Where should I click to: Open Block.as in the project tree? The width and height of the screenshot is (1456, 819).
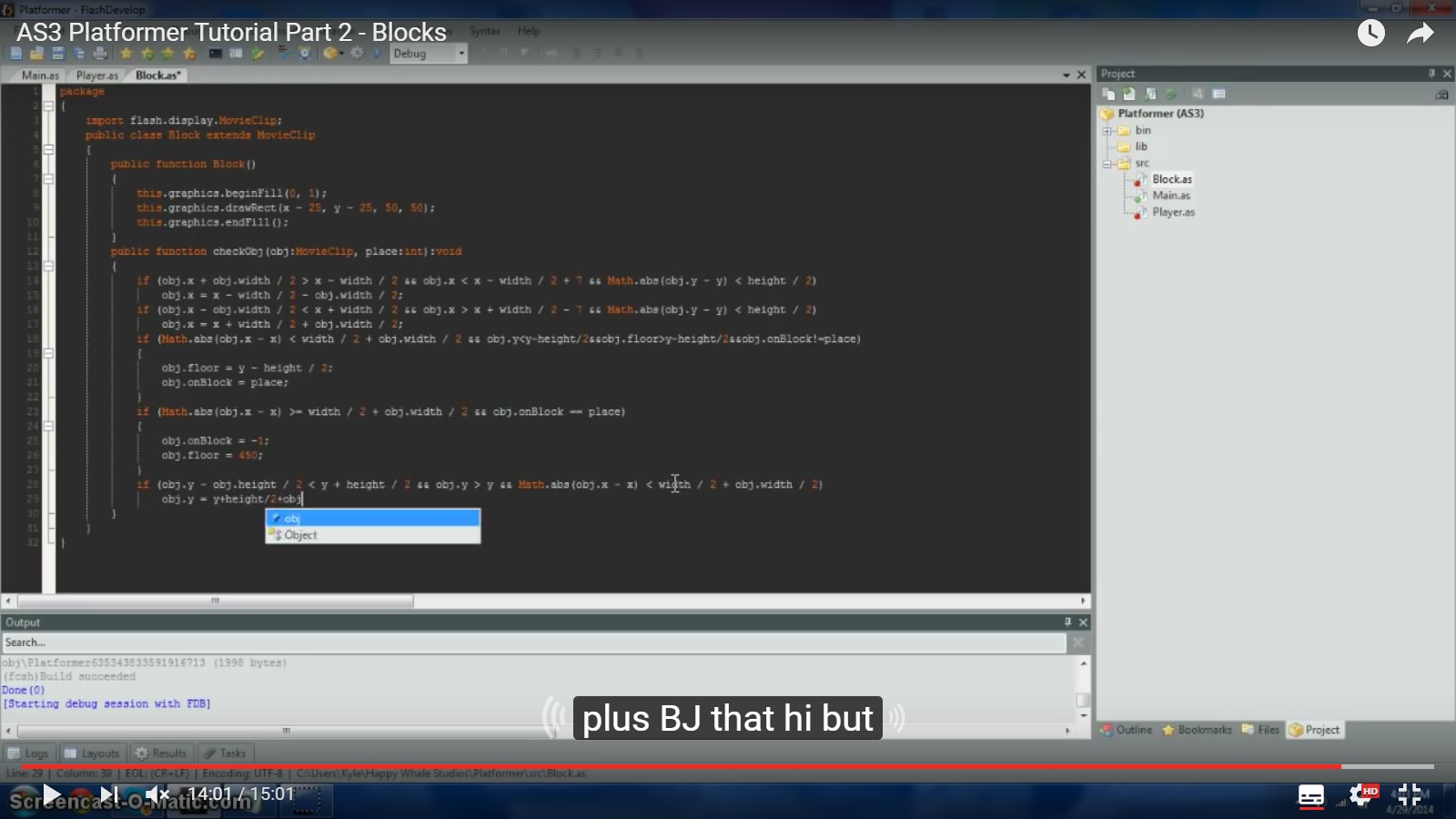pos(1172,179)
